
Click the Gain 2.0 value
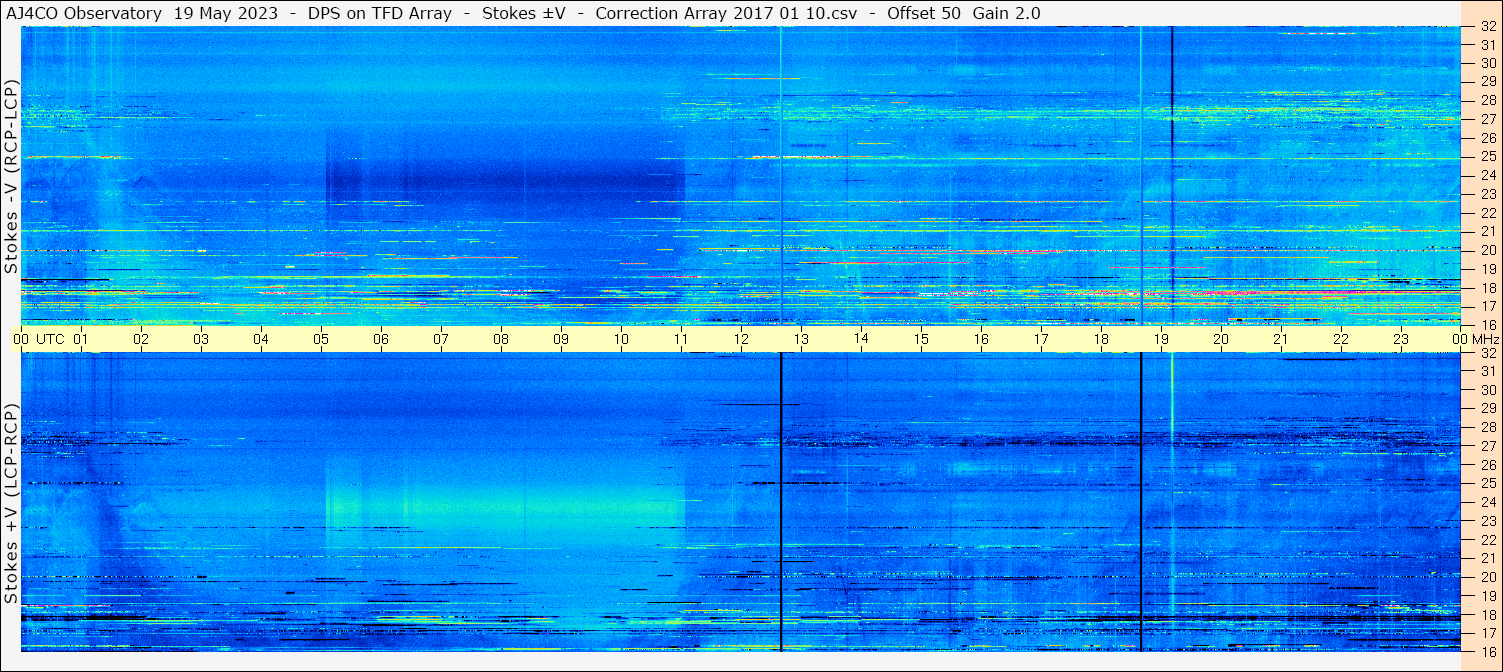point(1006,14)
